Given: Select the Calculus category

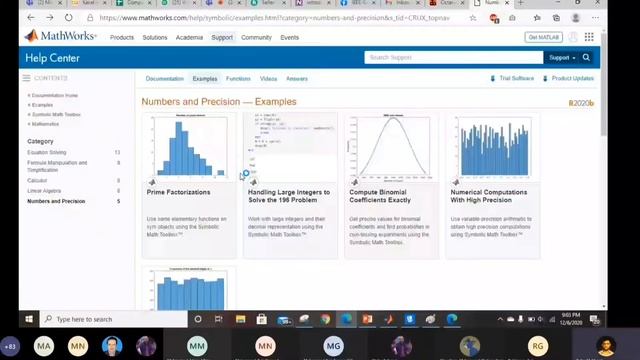Looking at the screenshot, I should pos(37,180).
